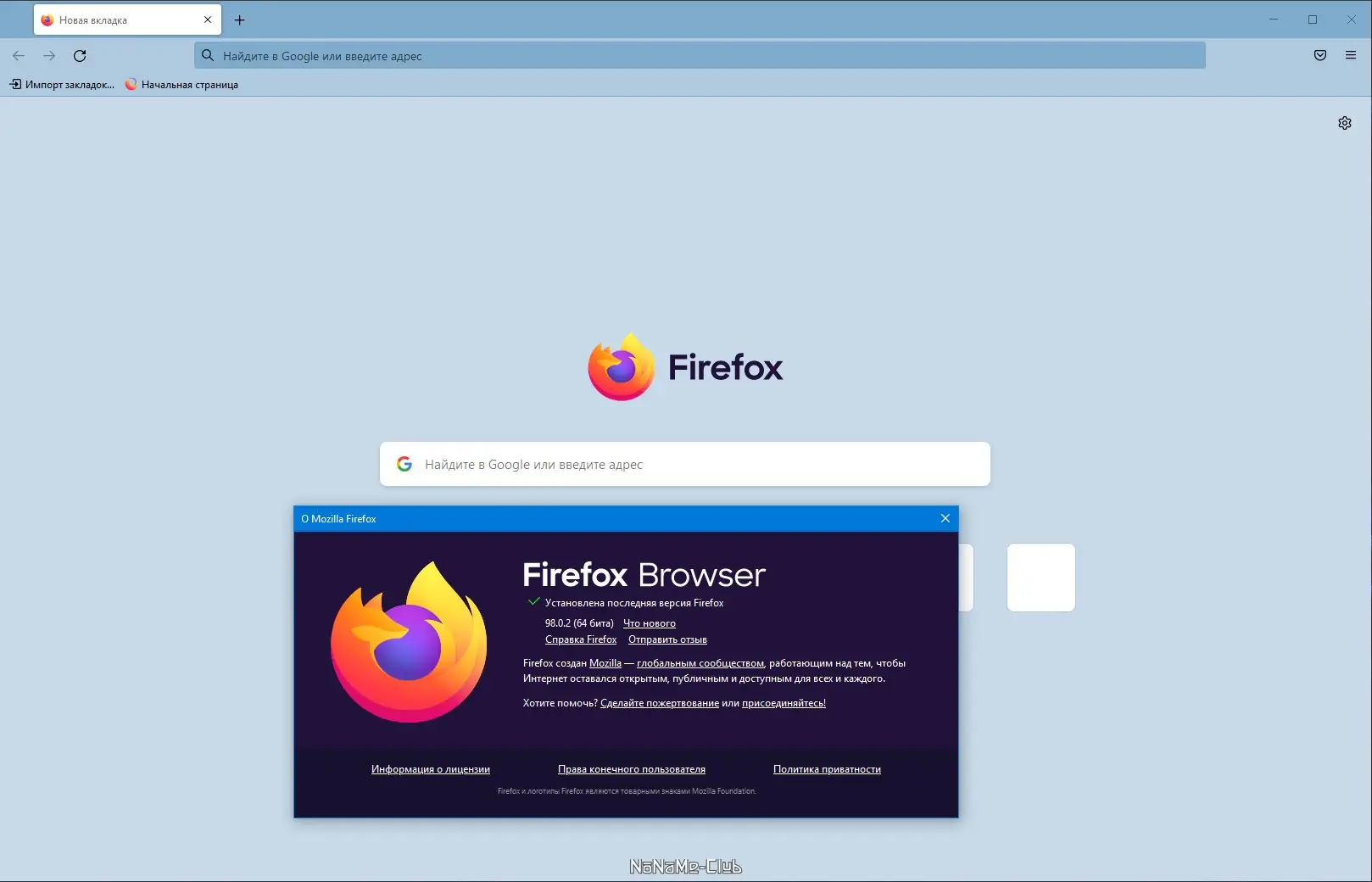Viewport: 1372px width, 882px height.
Task: Close the 'Новая вкладка' tab
Action: [208, 20]
